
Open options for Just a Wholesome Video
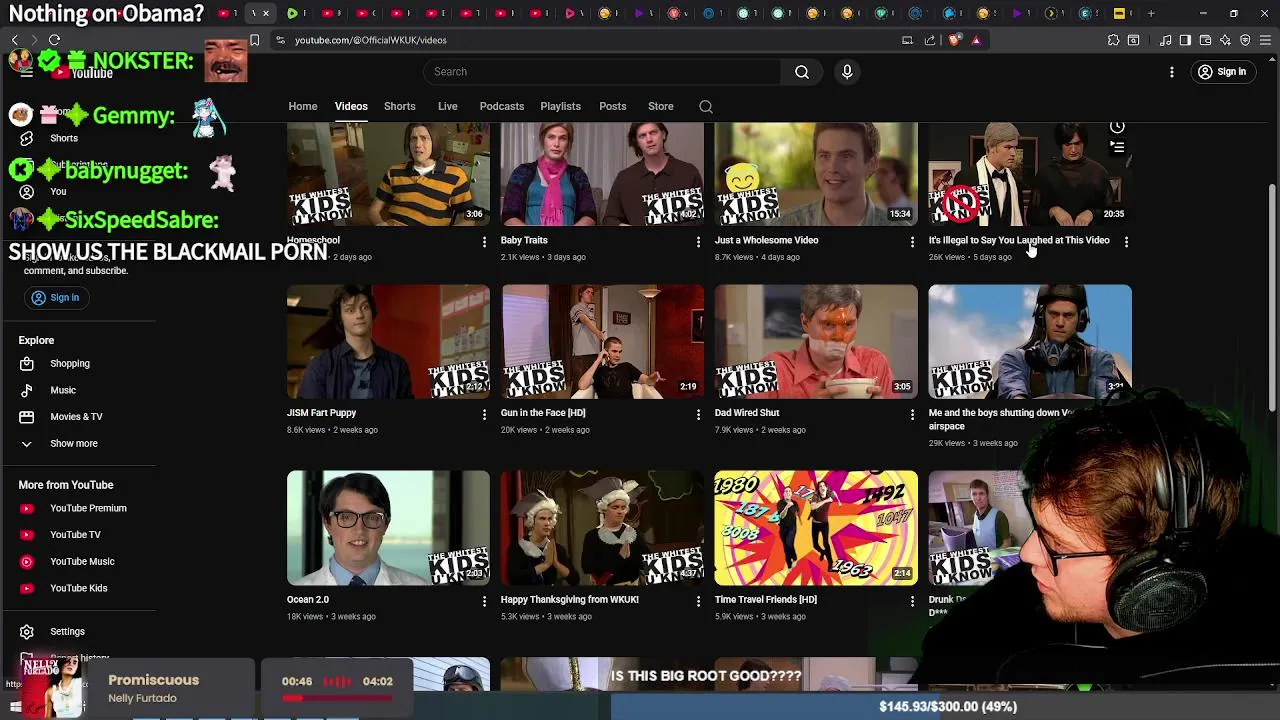tap(911, 242)
